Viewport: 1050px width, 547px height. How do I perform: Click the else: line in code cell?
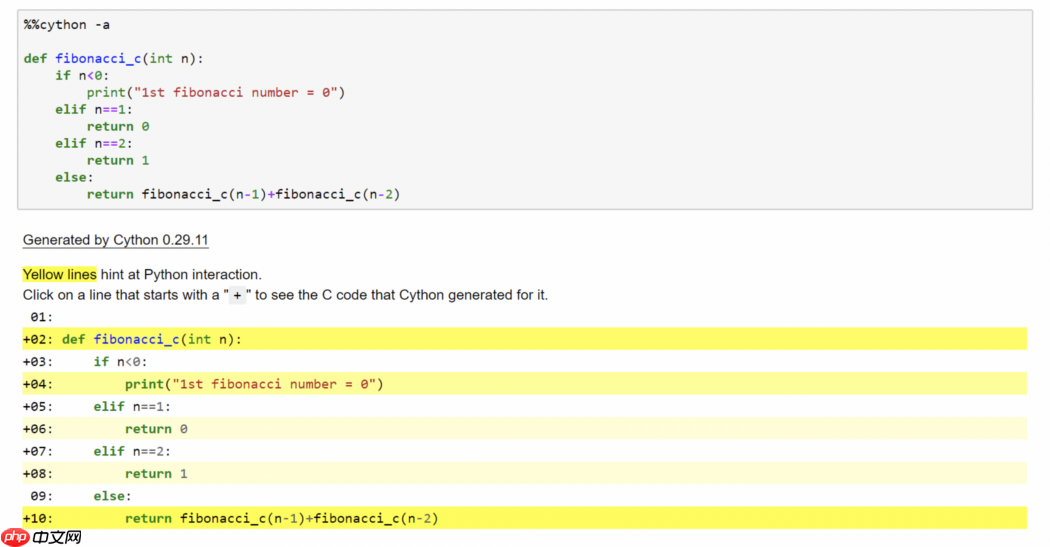tap(74, 177)
